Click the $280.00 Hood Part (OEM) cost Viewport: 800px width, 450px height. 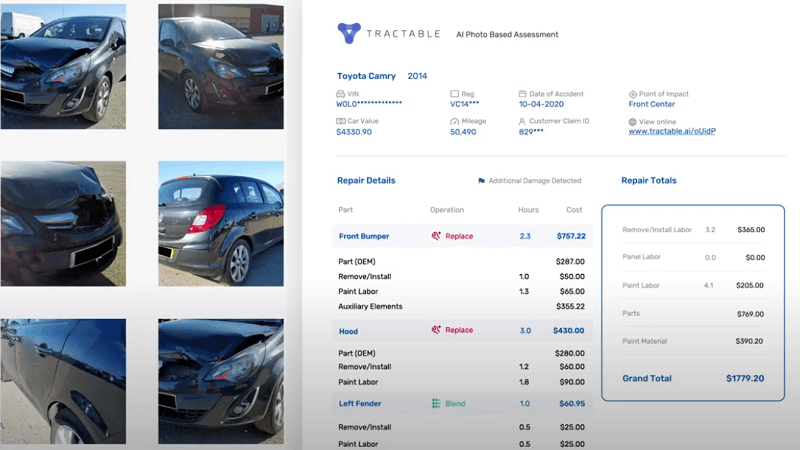[570, 353]
